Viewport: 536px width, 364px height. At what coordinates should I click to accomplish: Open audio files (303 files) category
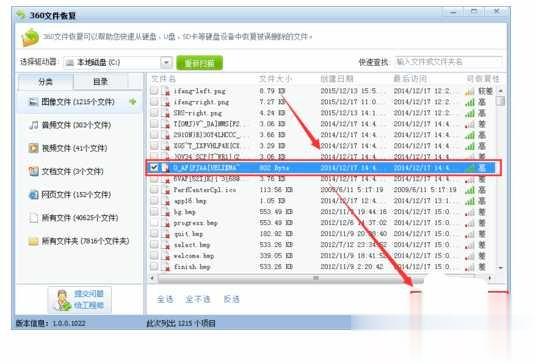coord(78,125)
